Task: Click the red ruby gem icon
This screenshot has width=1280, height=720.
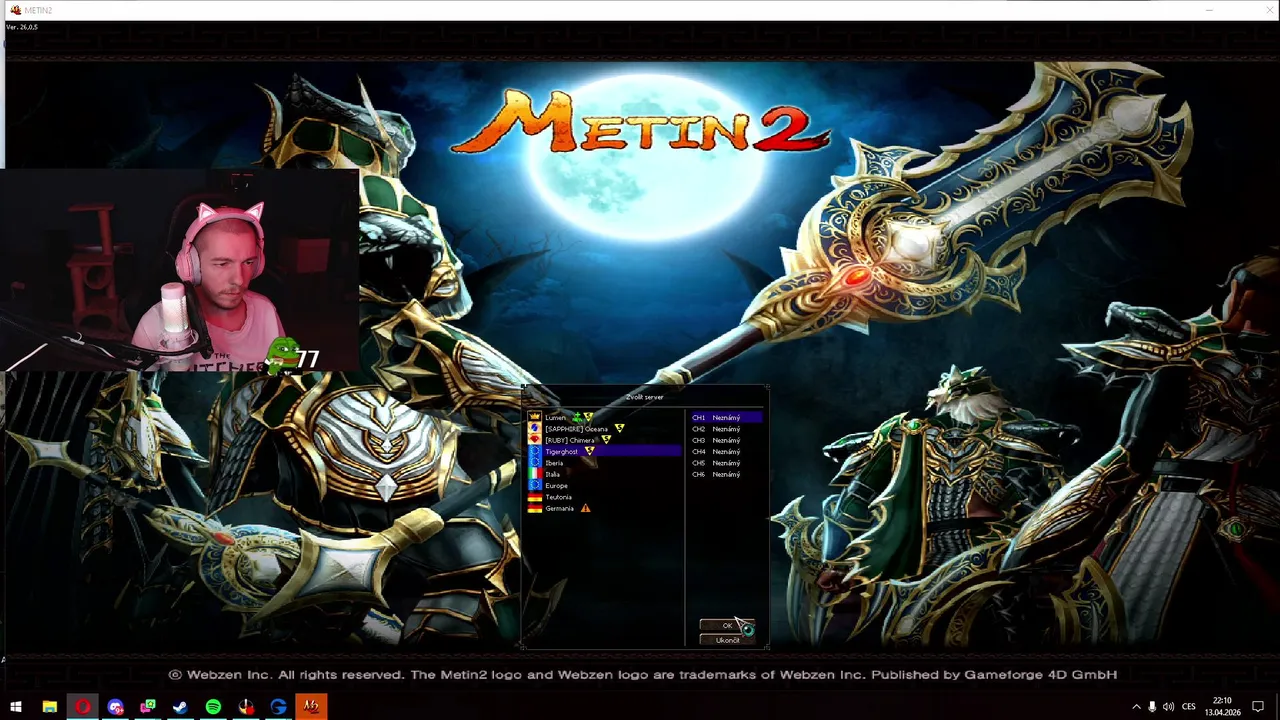Action: tap(535, 440)
